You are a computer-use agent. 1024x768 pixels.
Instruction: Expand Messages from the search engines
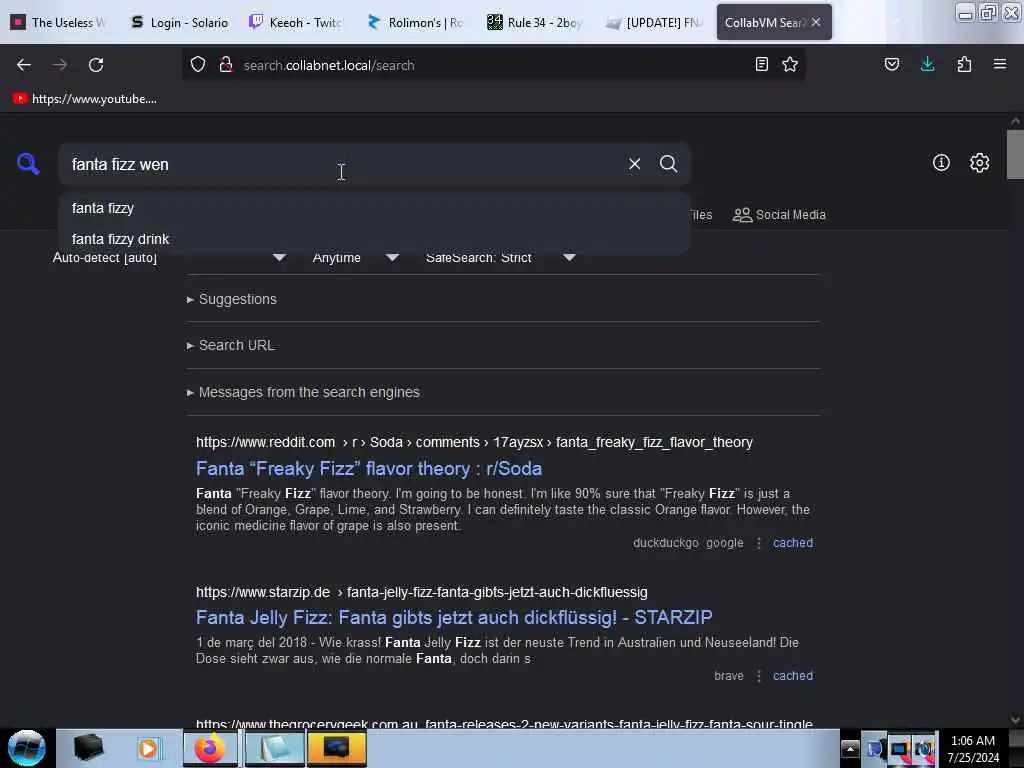(x=303, y=392)
